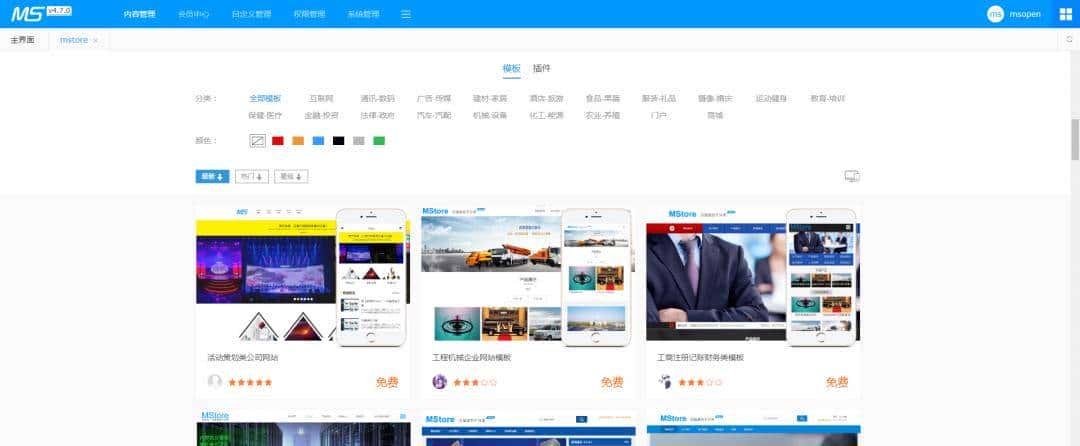Toggle the desktop/mobile preview icon
Screen dimensions: 1080x446
(x=852, y=176)
